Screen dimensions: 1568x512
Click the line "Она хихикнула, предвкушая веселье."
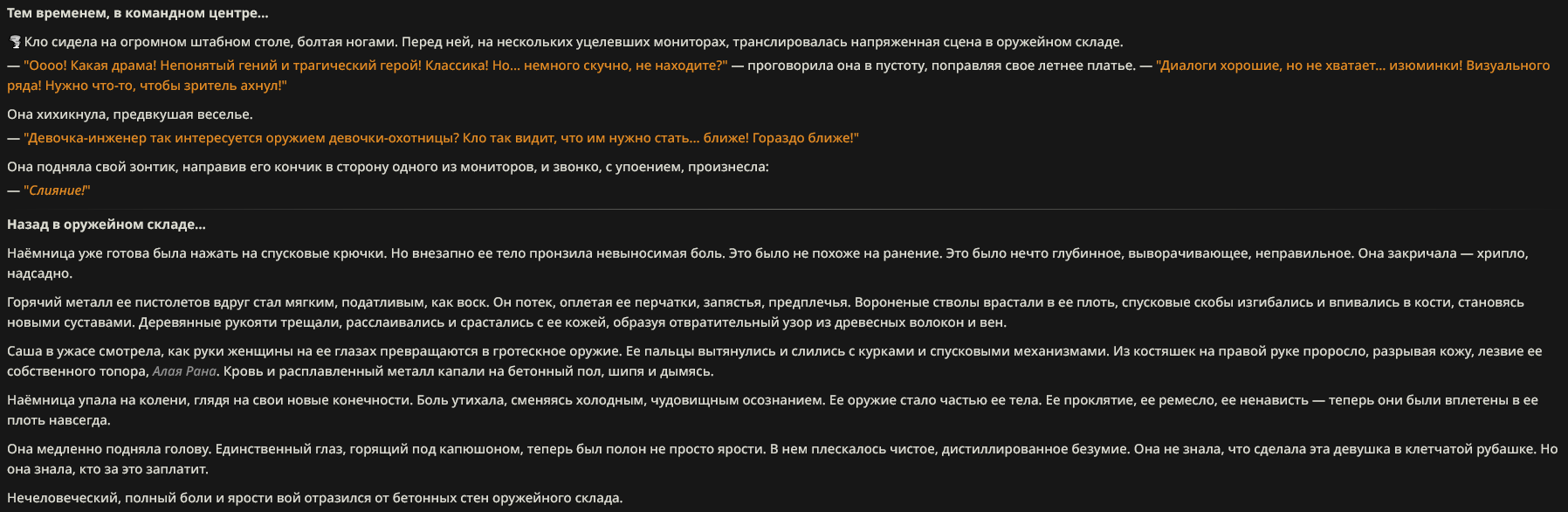(x=130, y=114)
